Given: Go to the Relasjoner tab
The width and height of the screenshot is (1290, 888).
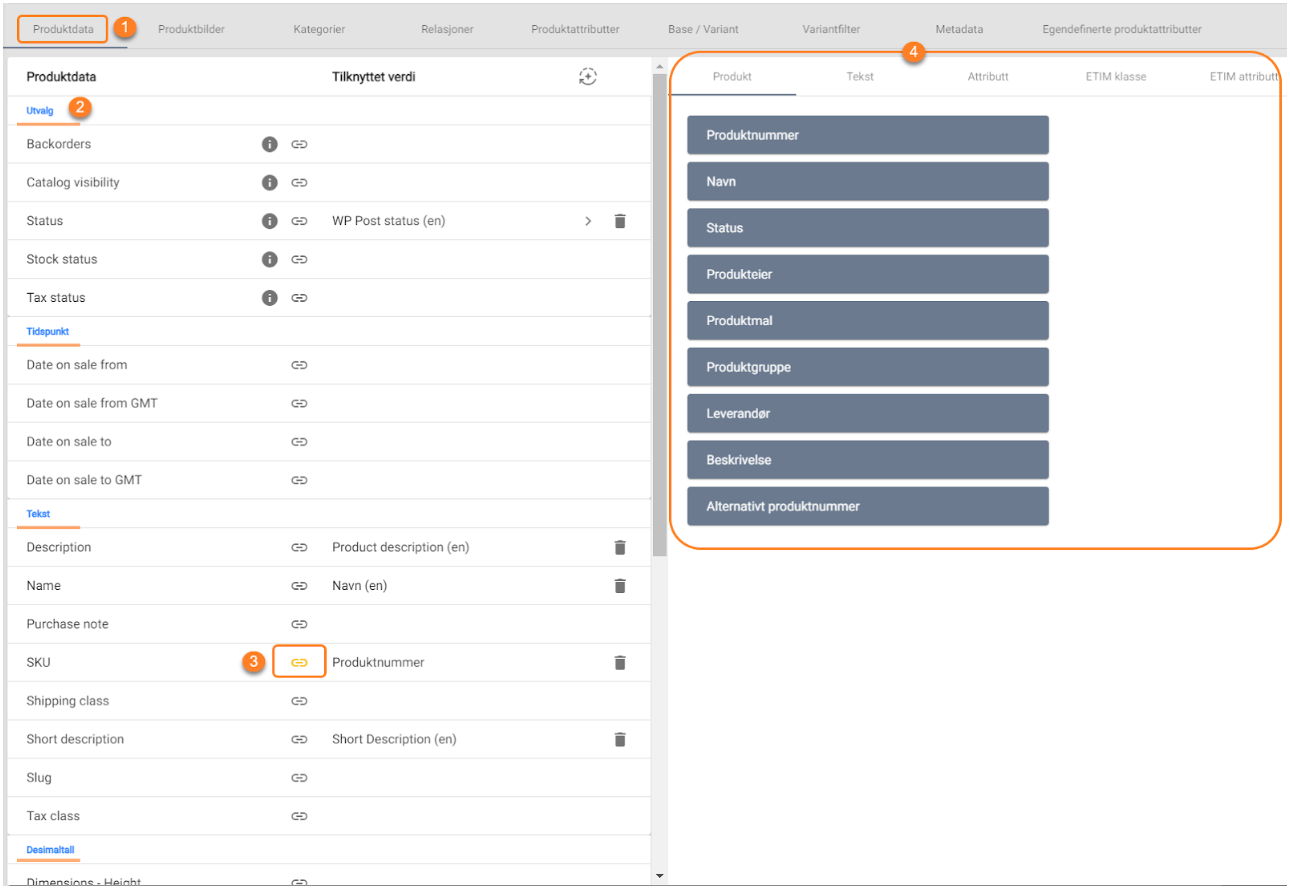Looking at the screenshot, I should click(x=447, y=29).
